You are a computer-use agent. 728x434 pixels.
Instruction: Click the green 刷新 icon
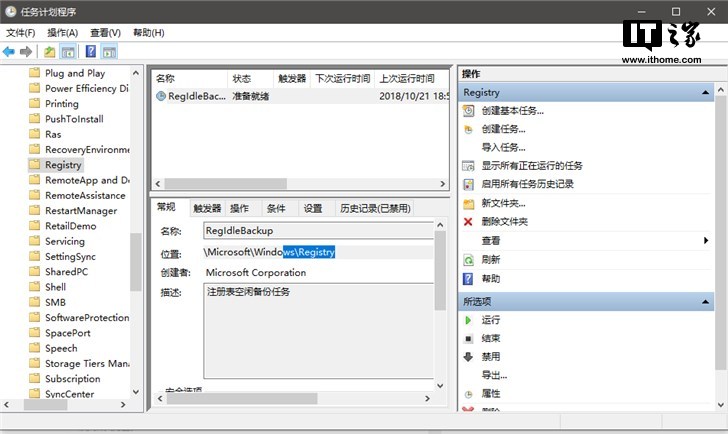(x=468, y=260)
